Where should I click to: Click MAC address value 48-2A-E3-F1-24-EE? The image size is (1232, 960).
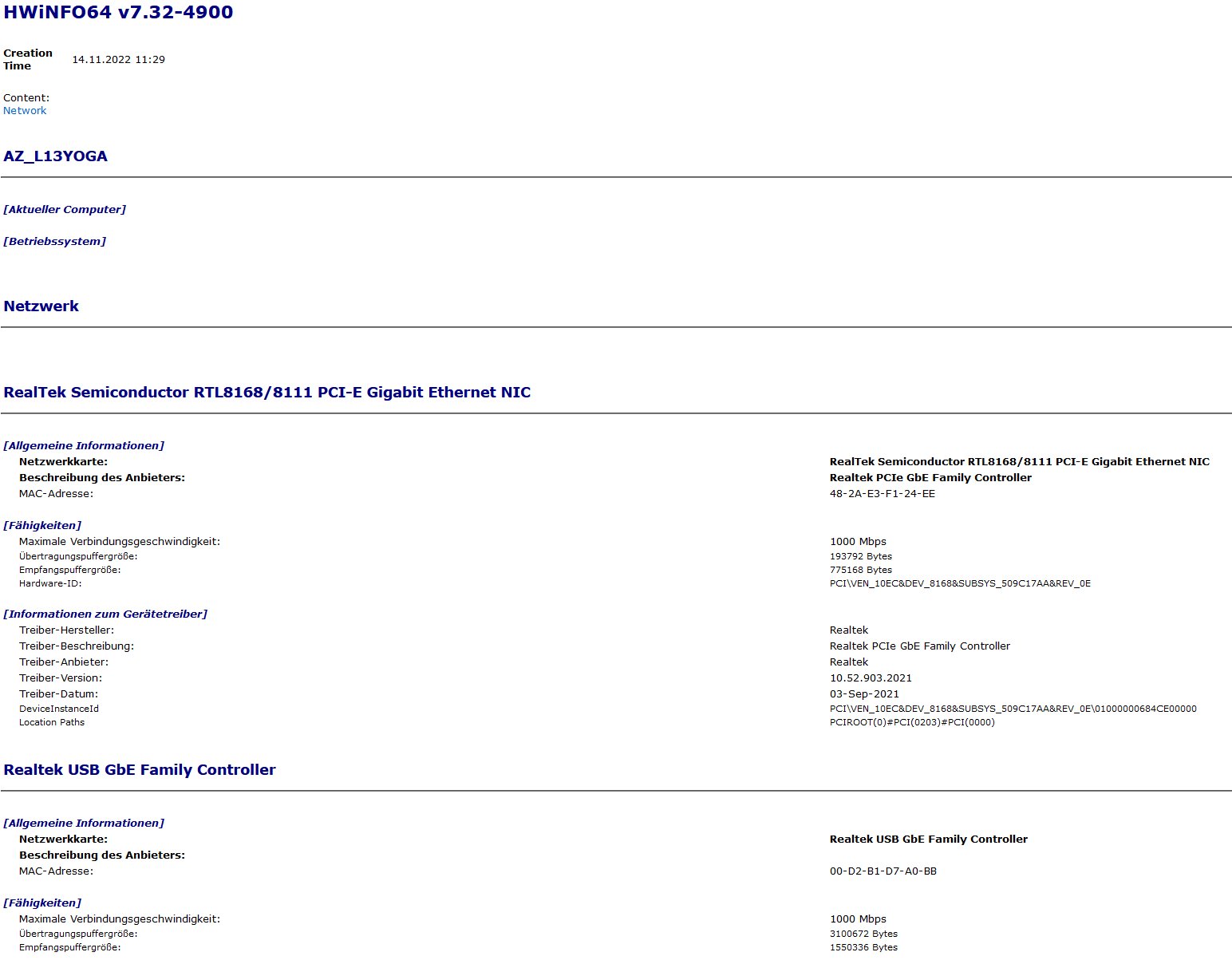[x=883, y=494]
